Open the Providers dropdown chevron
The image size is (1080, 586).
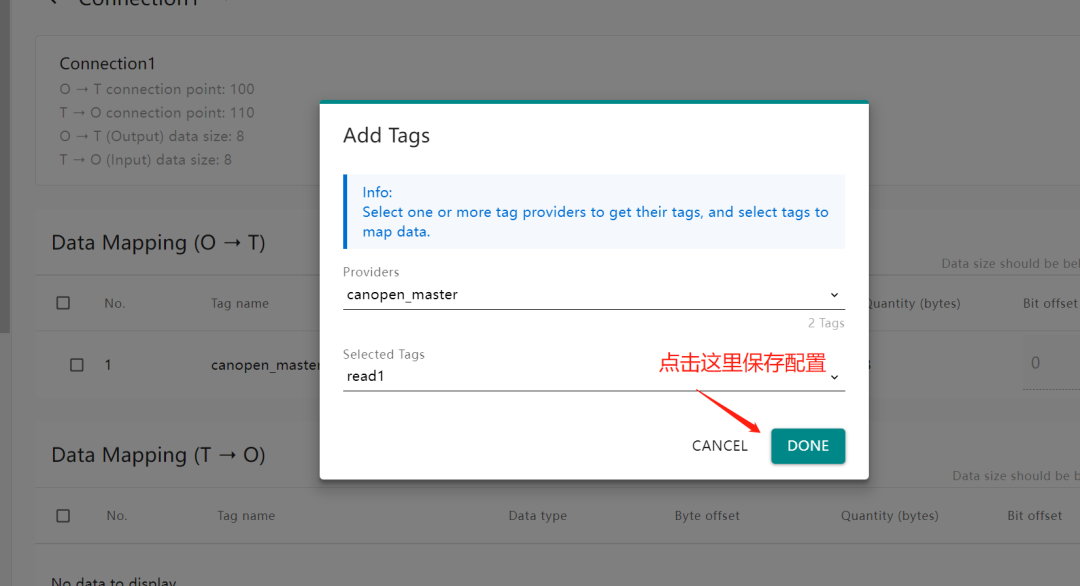coord(834,295)
